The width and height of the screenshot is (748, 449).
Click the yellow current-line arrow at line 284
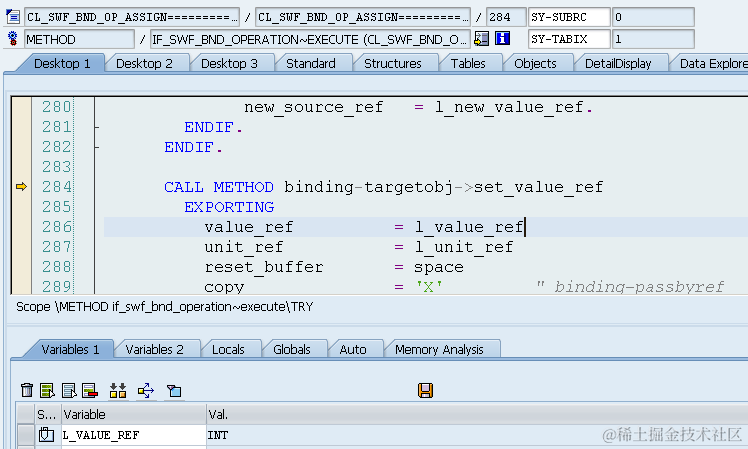pyautogui.click(x=21, y=187)
